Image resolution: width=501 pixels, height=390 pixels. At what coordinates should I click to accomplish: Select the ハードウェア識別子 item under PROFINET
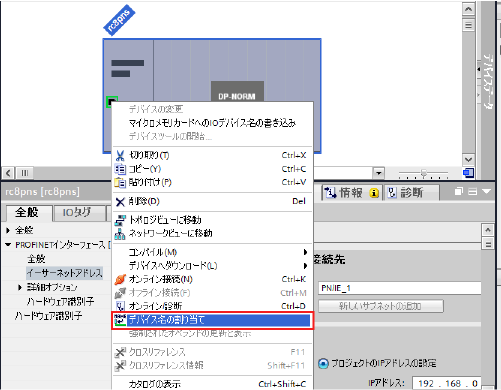[x=60, y=301]
